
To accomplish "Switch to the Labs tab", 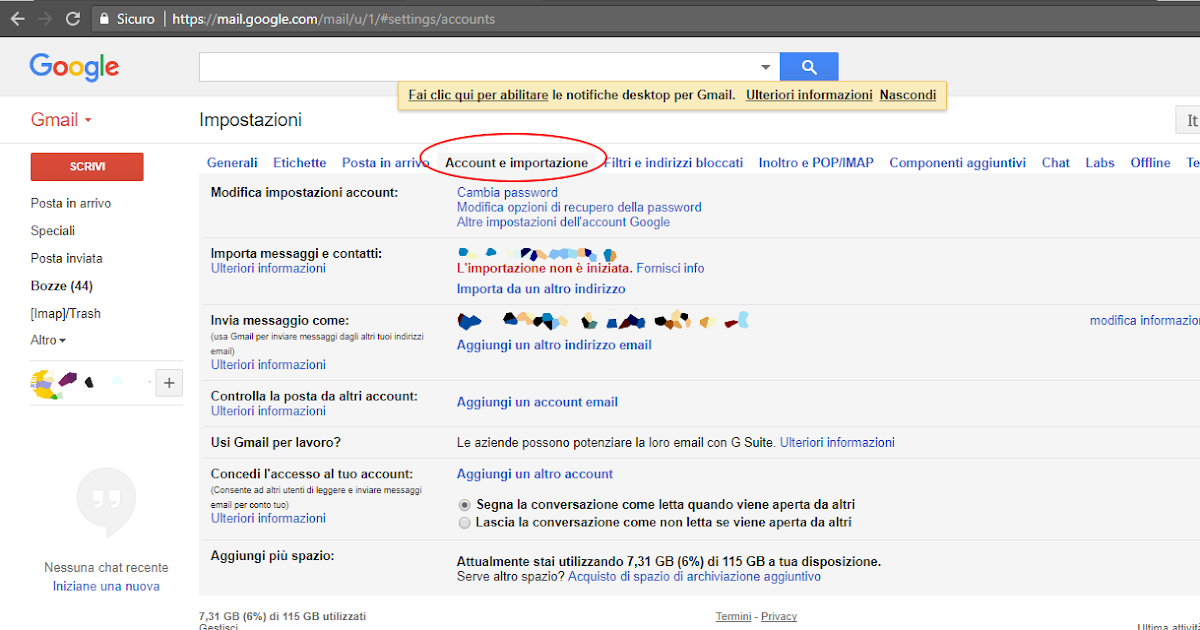I will click(1100, 163).
